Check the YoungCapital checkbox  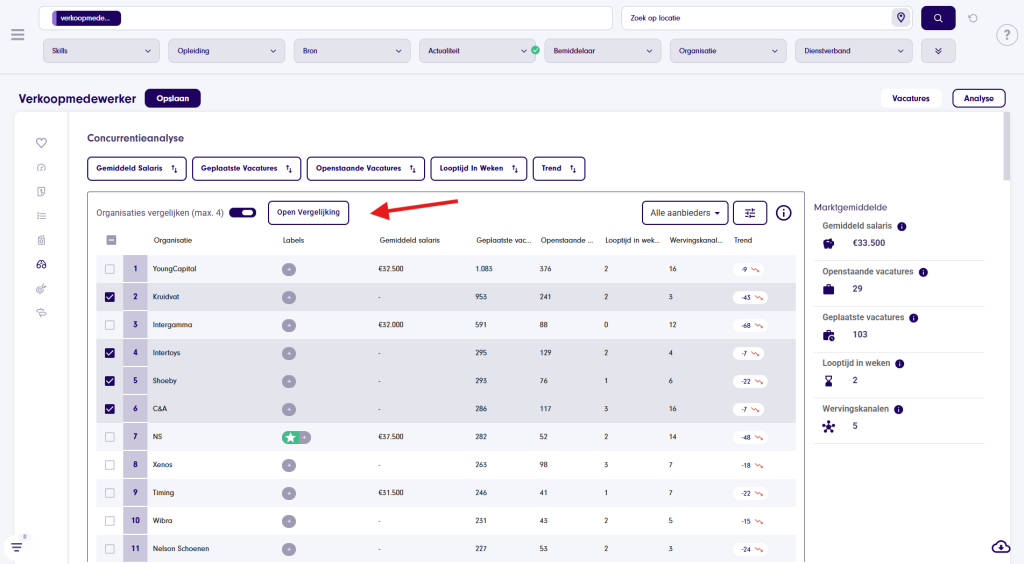point(110,269)
